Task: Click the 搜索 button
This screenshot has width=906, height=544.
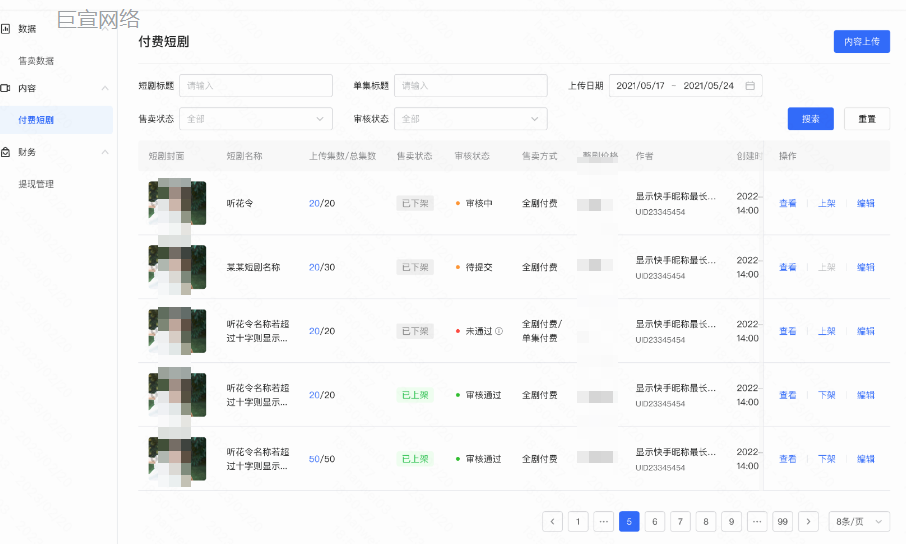Action: [x=811, y=119]
